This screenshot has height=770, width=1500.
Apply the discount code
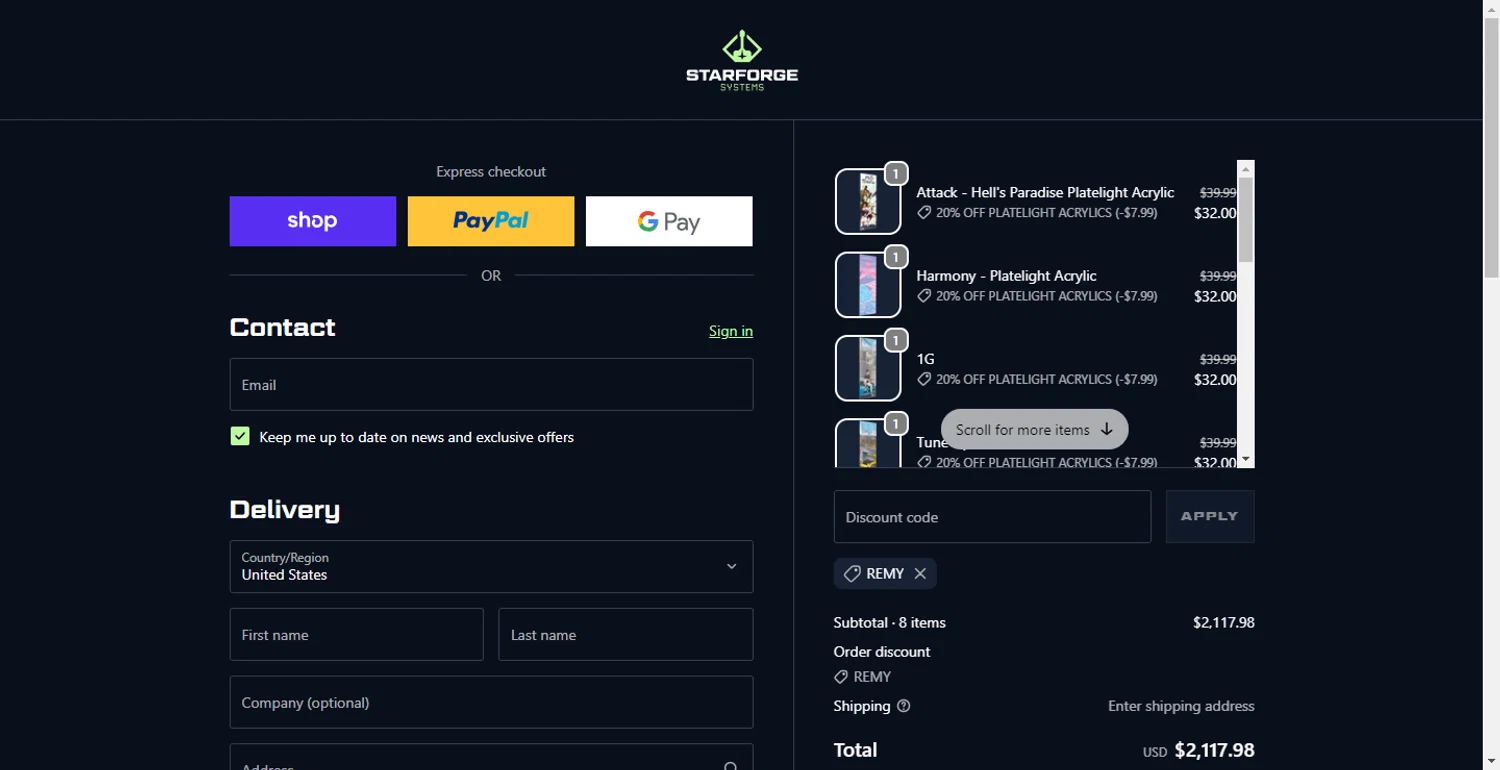coord(1210,517)
